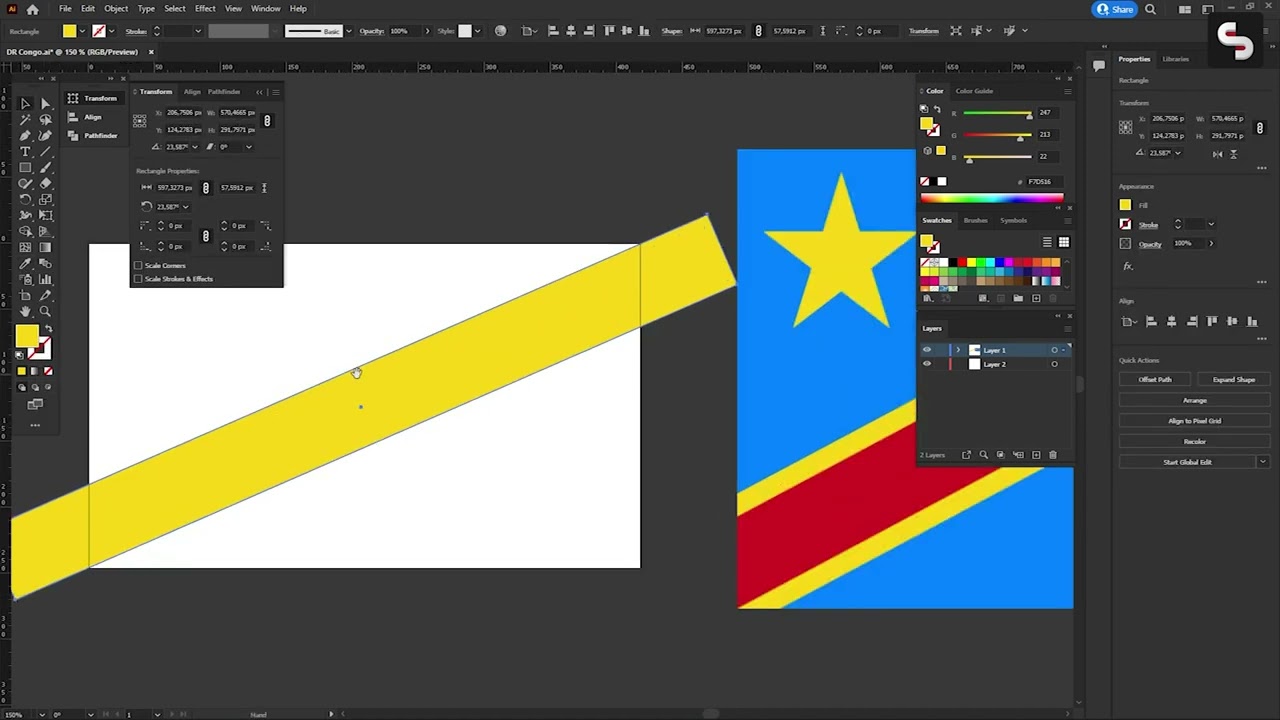Click the Share button
Viewport: 1280px width, 720px height.
click(1115, 9)
